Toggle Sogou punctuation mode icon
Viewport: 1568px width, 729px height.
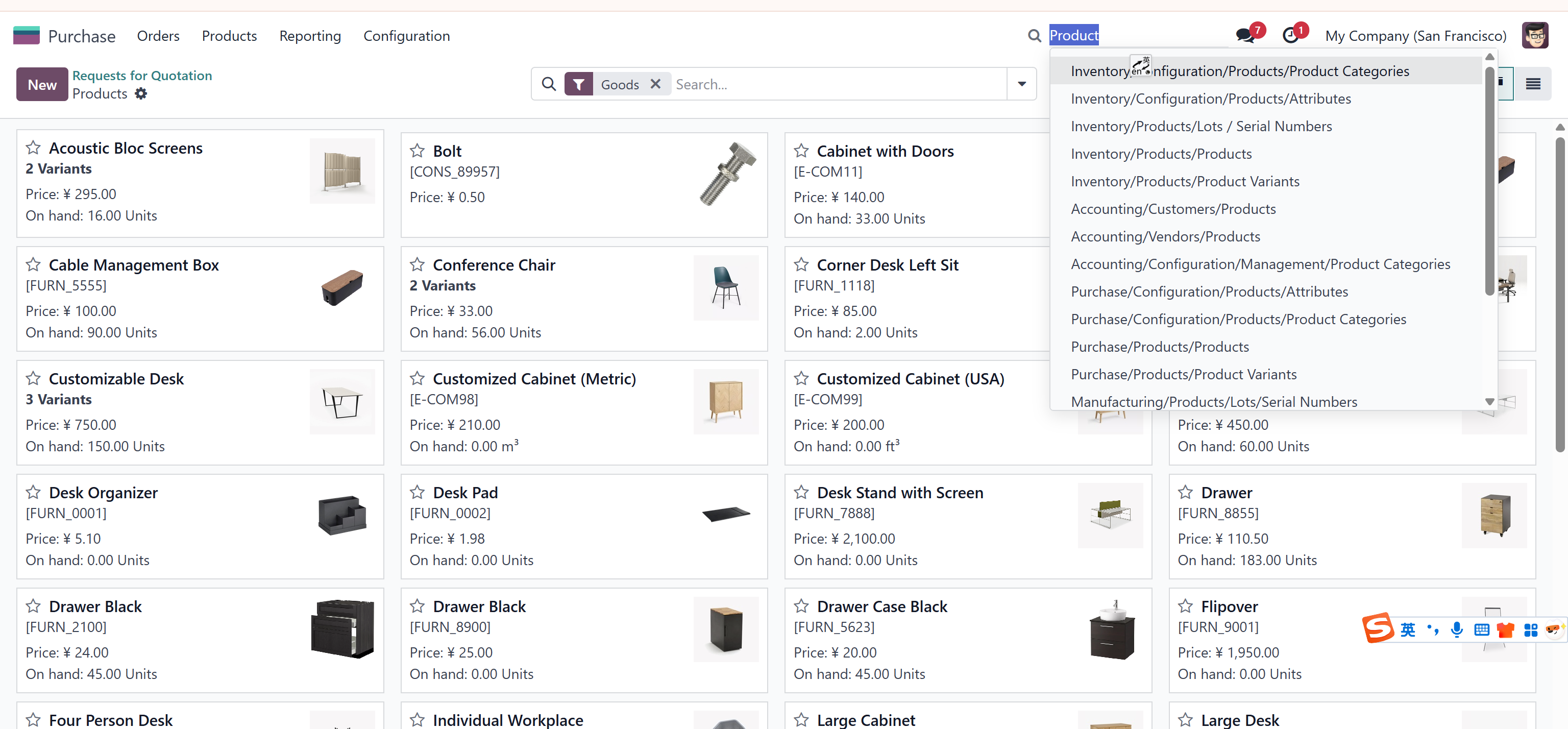(x=1432, y=630)
